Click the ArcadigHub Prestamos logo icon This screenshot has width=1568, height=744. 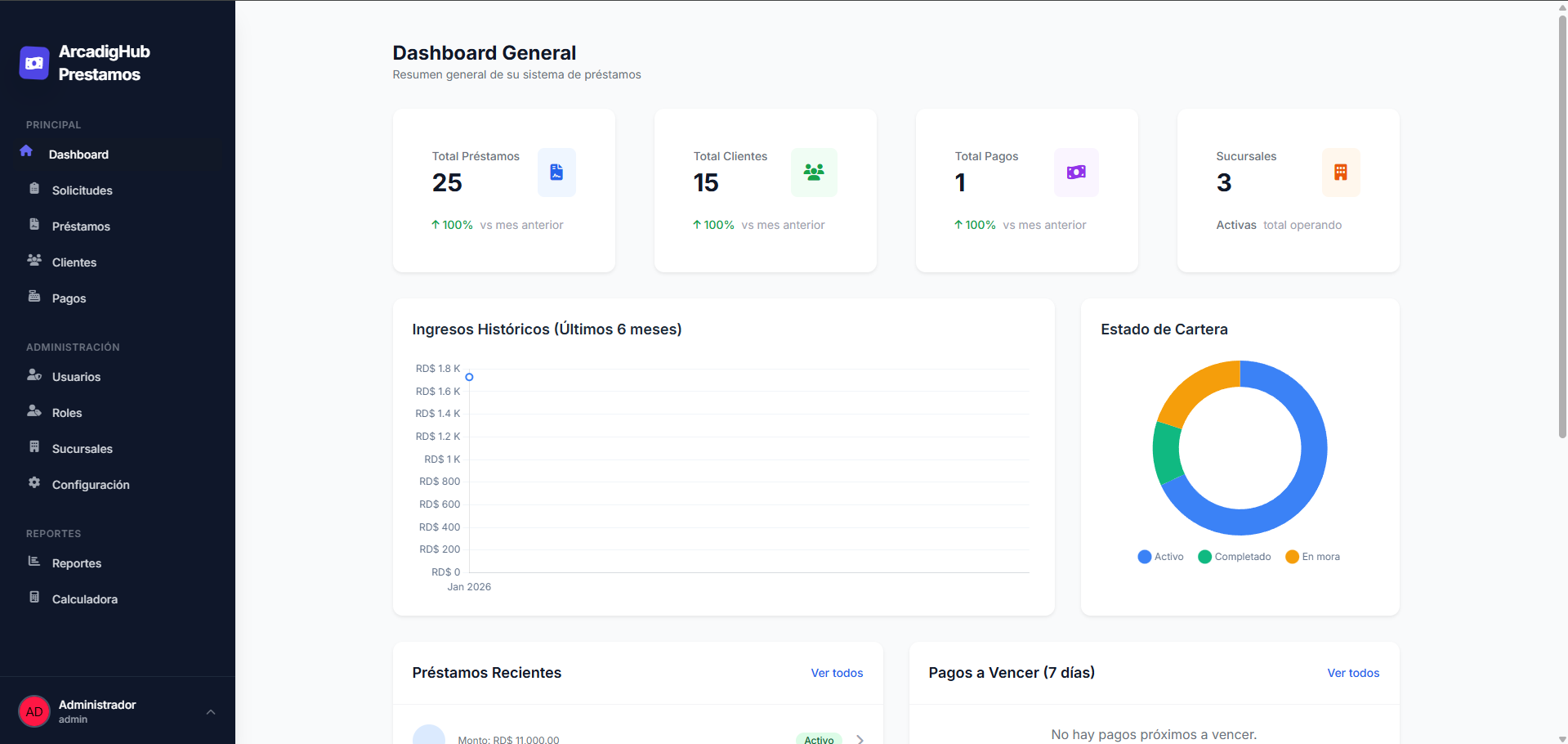[34, 63]
